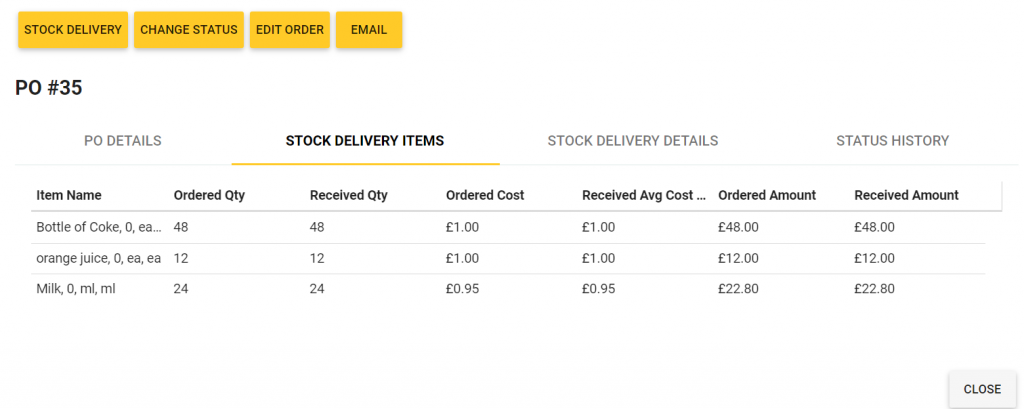Click the Ordered Qty column header
This screenshot has height=409, width=1024.
click(x=209, y=195)
